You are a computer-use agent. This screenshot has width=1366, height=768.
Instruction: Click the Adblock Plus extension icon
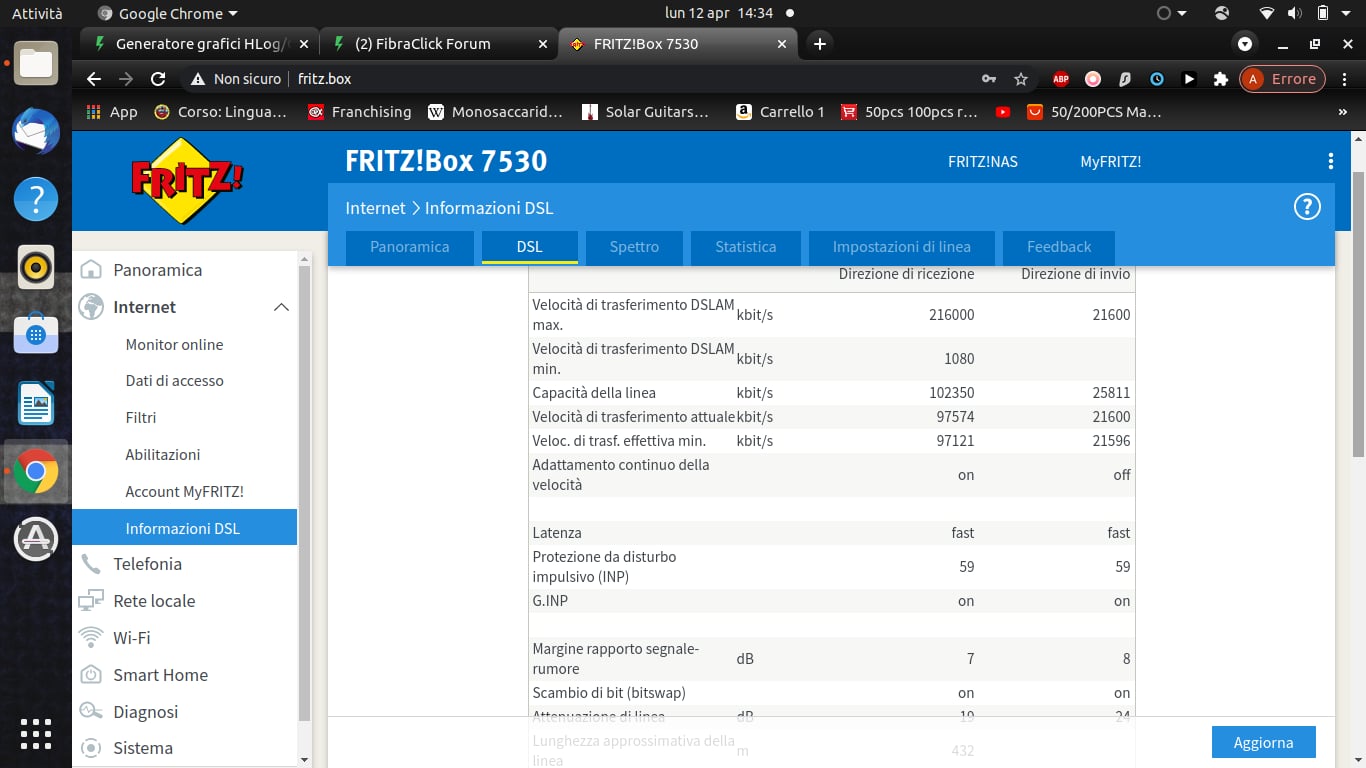[1060, 79]
